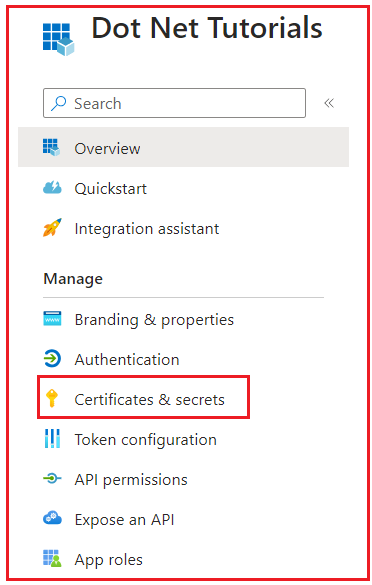The image size is (372, 585).
Task: Open Integration assistant
Action: tap(147, 229)
